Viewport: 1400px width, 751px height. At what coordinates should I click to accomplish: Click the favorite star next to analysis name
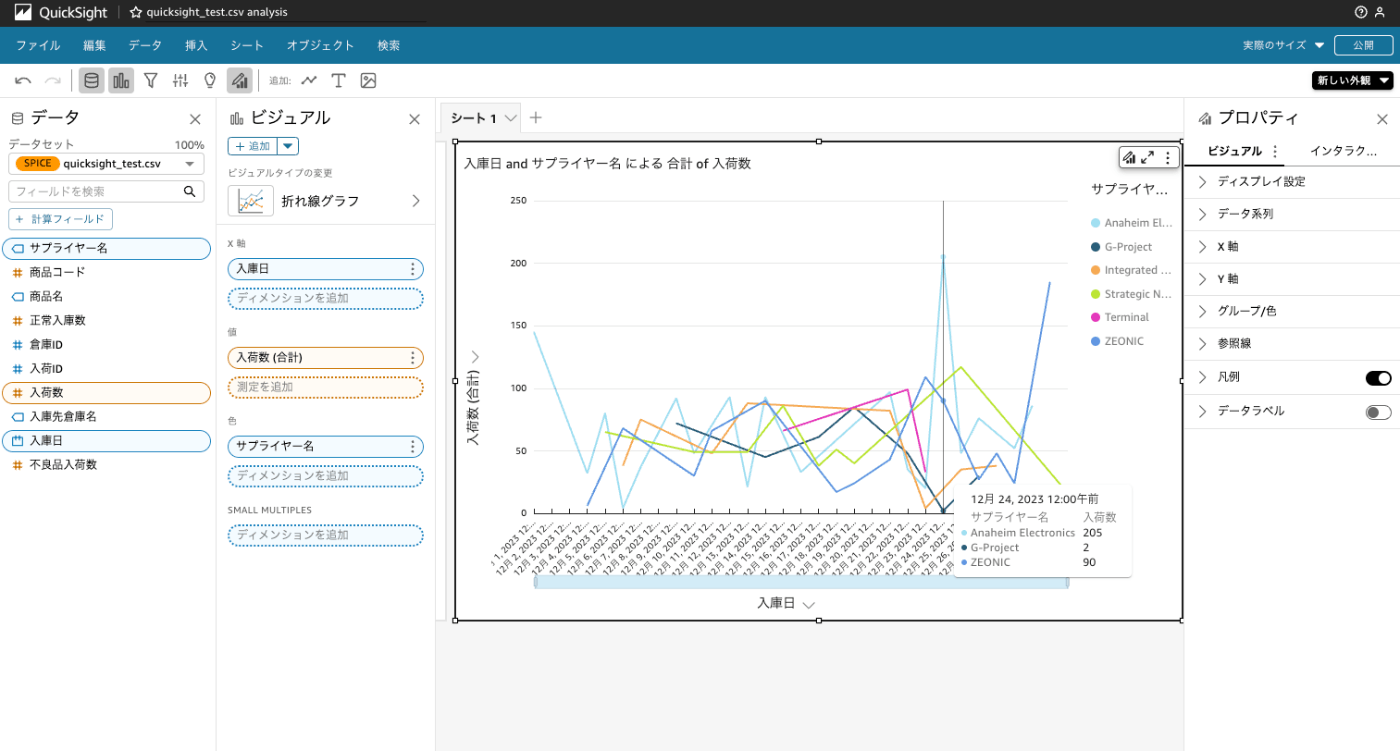click(136, 12)
